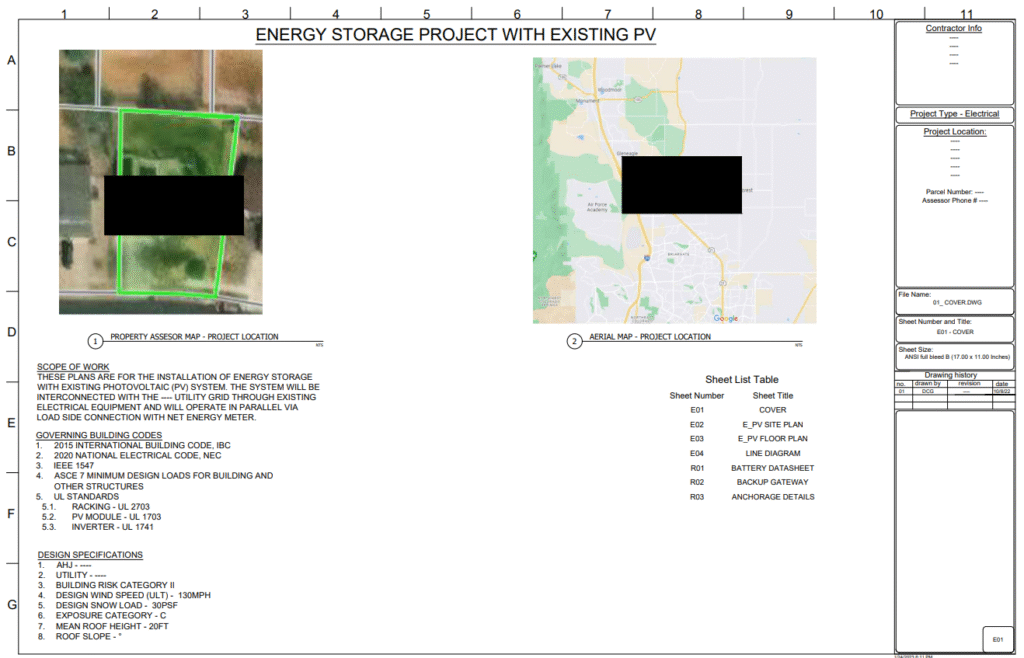Click the 'E_PV FLOOR PLAN' table row

click(x=748, y=439)
